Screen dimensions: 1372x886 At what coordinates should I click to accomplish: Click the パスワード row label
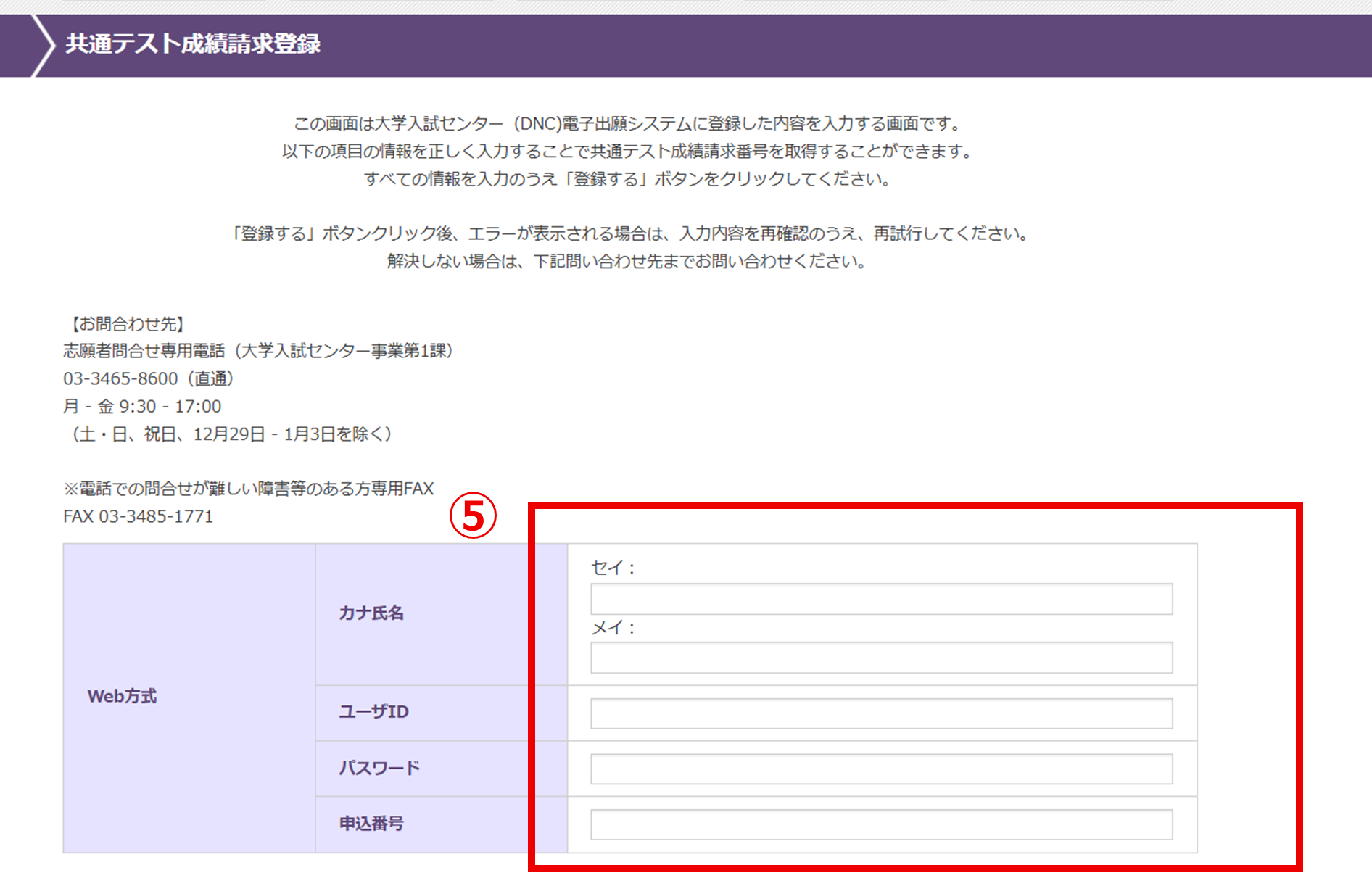click(x=379, y=768)
